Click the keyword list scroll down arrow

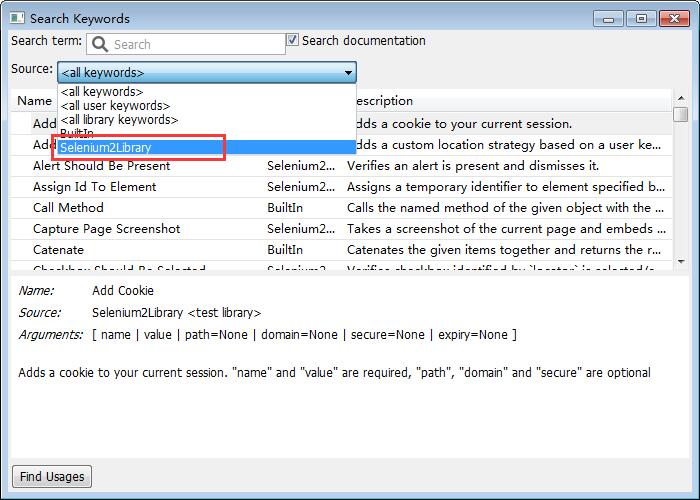tap(681, 262)
